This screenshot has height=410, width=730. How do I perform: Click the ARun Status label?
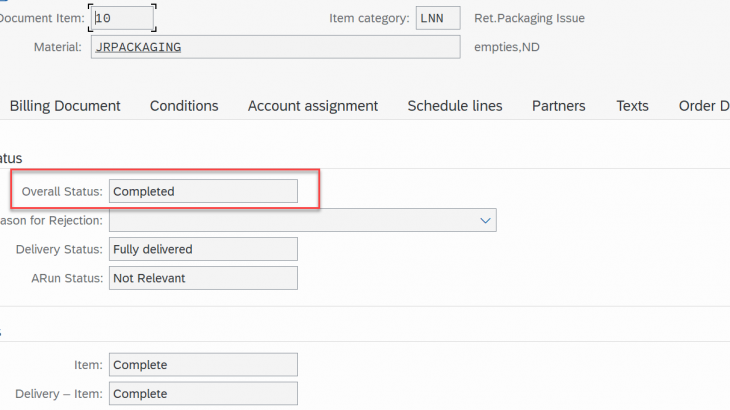coord(67,278)
